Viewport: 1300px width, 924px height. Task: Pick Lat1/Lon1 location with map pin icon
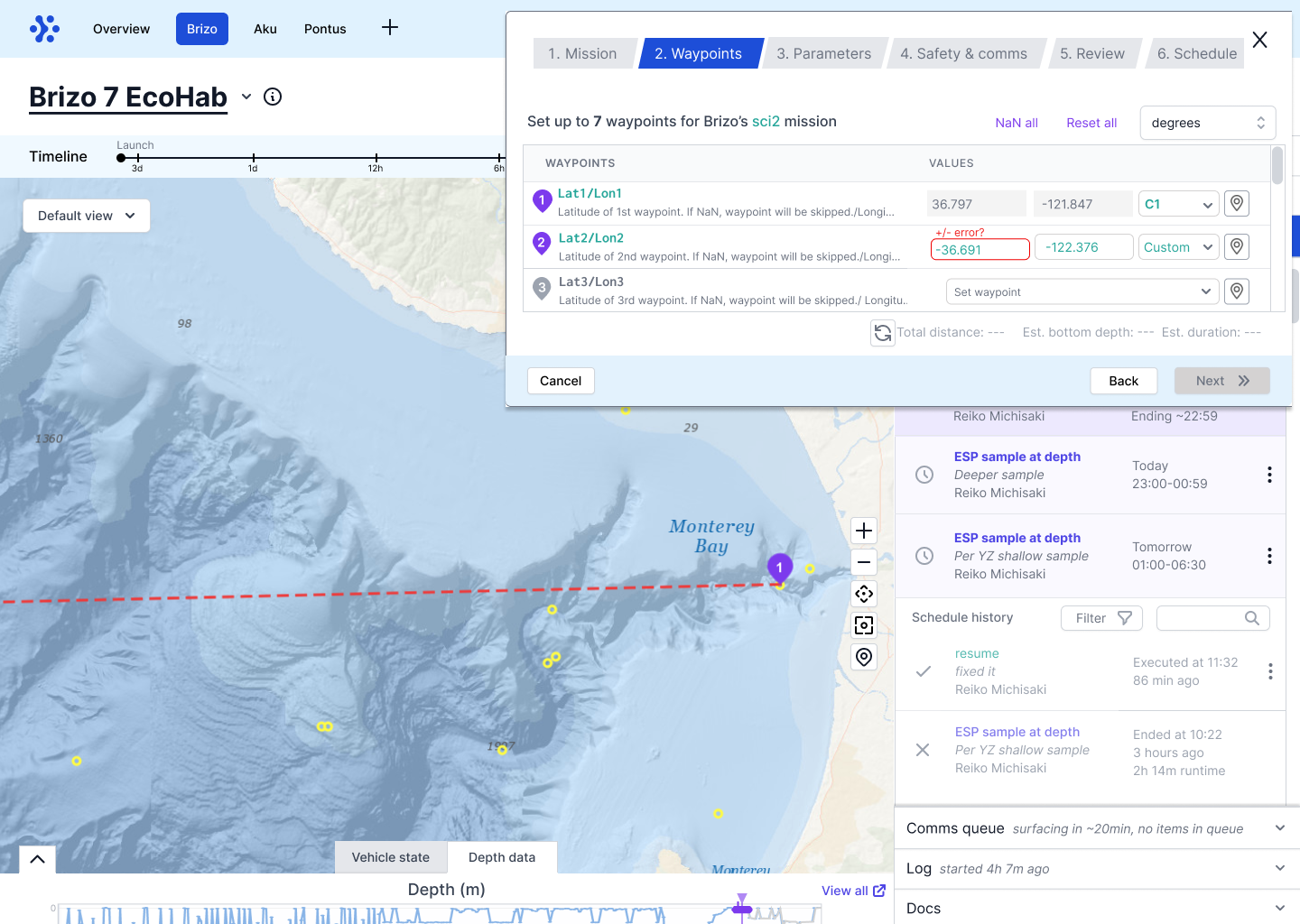point(1237,204)
